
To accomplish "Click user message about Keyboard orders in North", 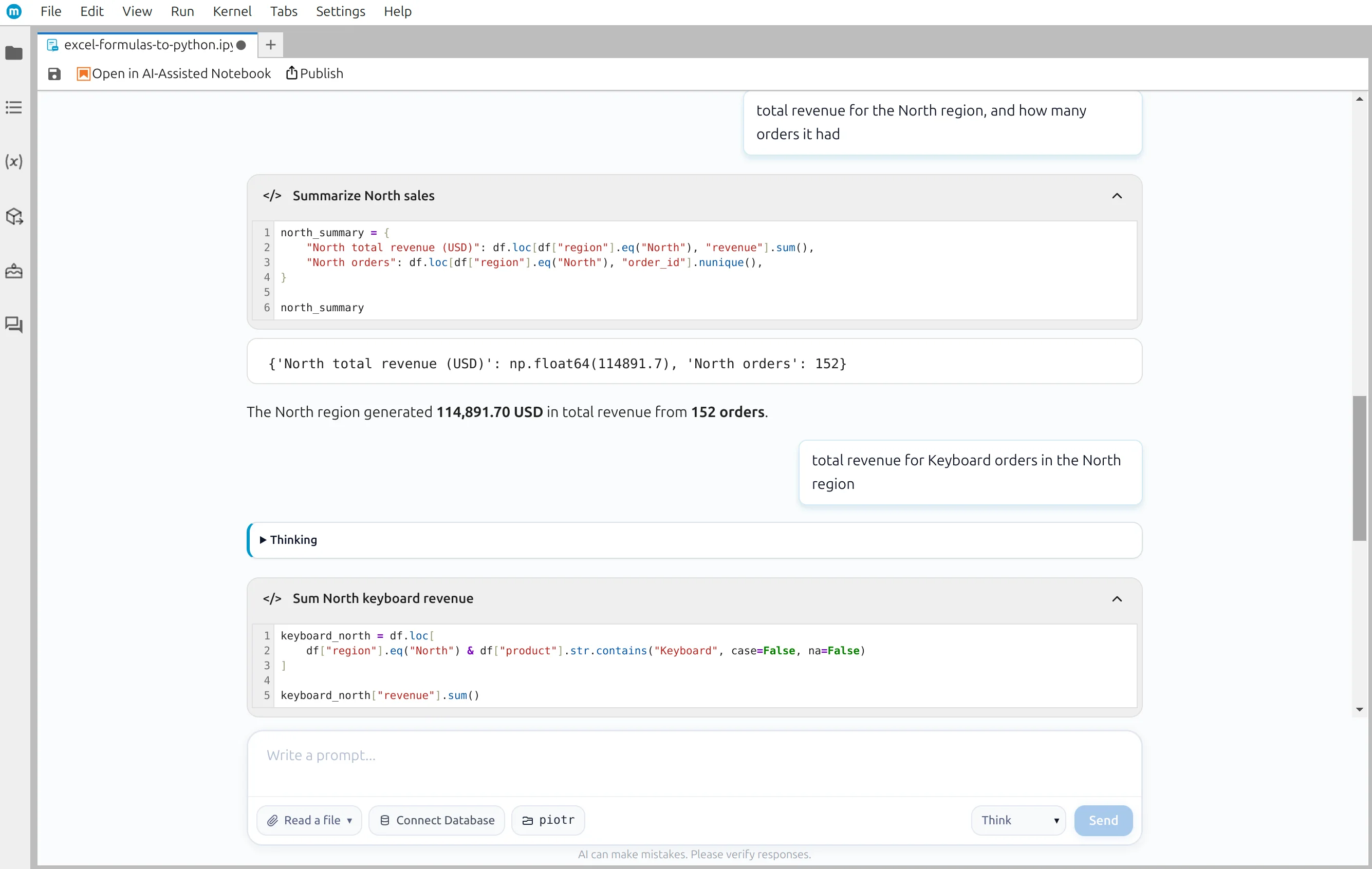I will tap(970, 472).
